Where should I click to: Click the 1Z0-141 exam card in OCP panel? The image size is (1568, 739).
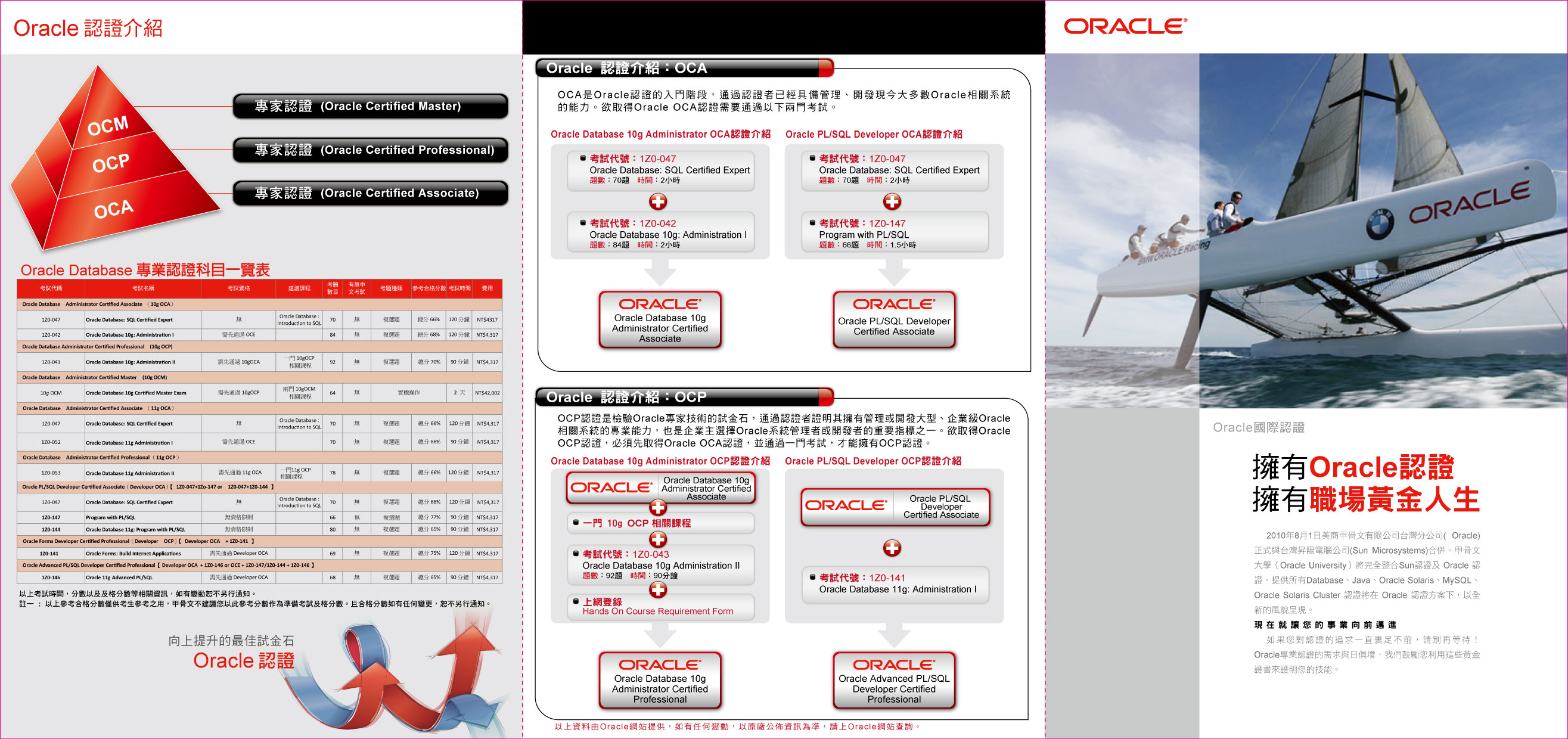[x=895, y=585]
